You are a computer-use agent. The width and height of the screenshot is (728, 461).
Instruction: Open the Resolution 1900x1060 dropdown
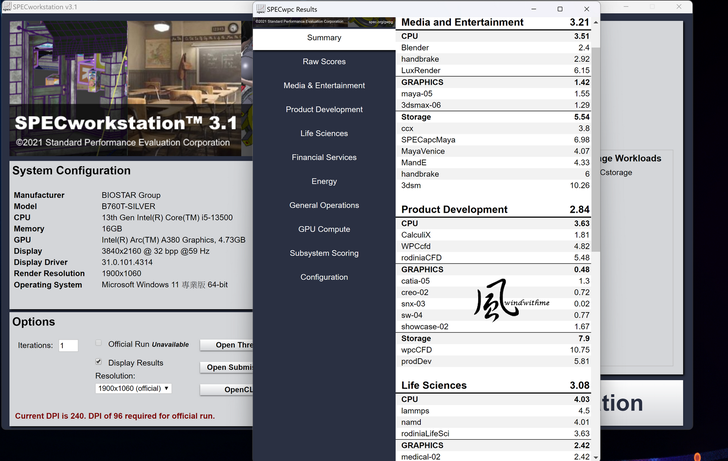[133, 388]
